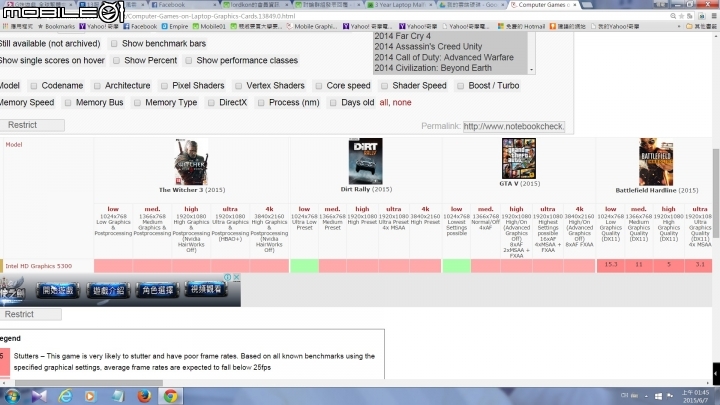This screenshot has height=405, width=720.
Task: Click the 視頻觀看 ad button
Action: point(206,289)
